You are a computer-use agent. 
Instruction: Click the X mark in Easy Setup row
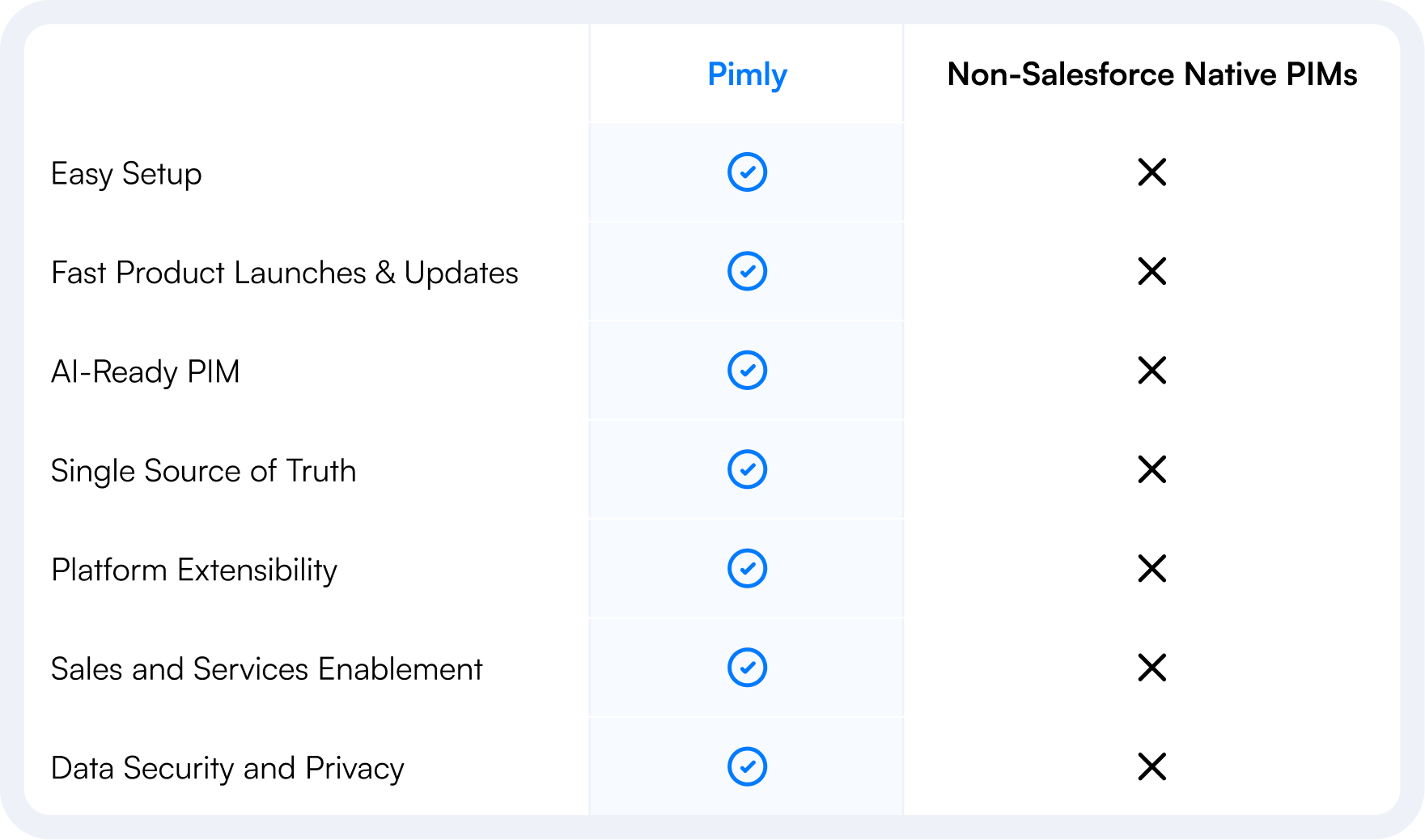coord(1151,172)
